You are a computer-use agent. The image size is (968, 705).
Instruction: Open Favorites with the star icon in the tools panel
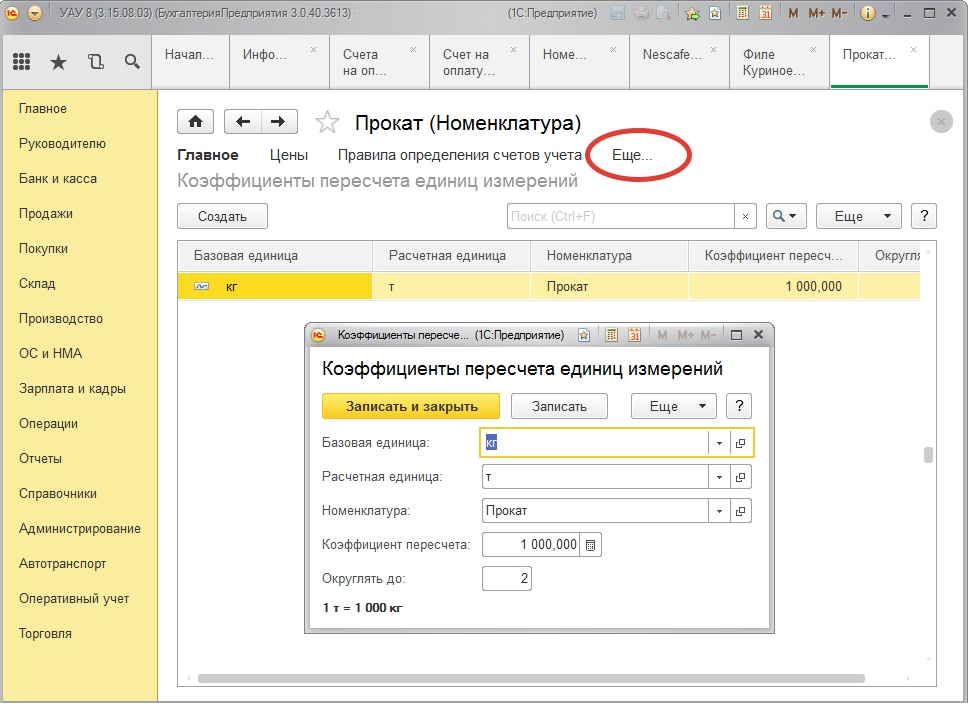(58, 62)
